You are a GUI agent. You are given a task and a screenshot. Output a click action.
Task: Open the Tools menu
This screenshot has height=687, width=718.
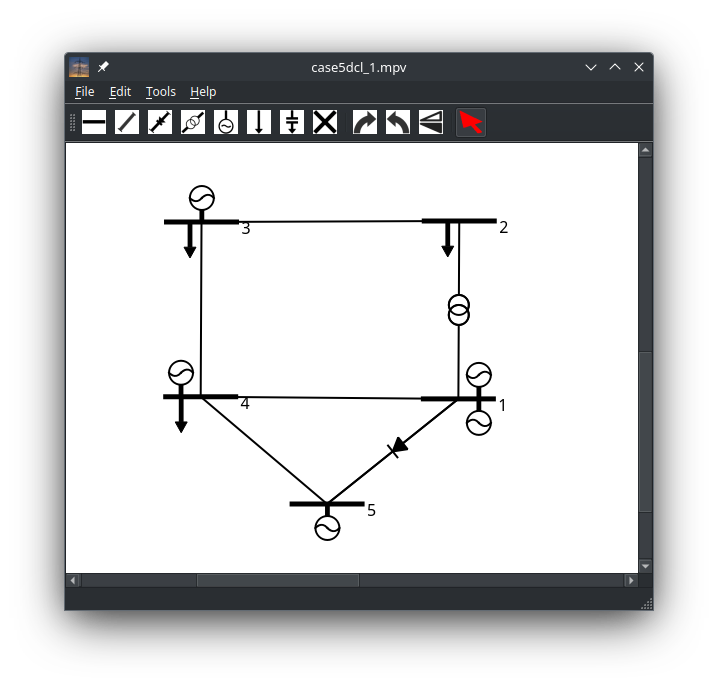coord(161,92)
